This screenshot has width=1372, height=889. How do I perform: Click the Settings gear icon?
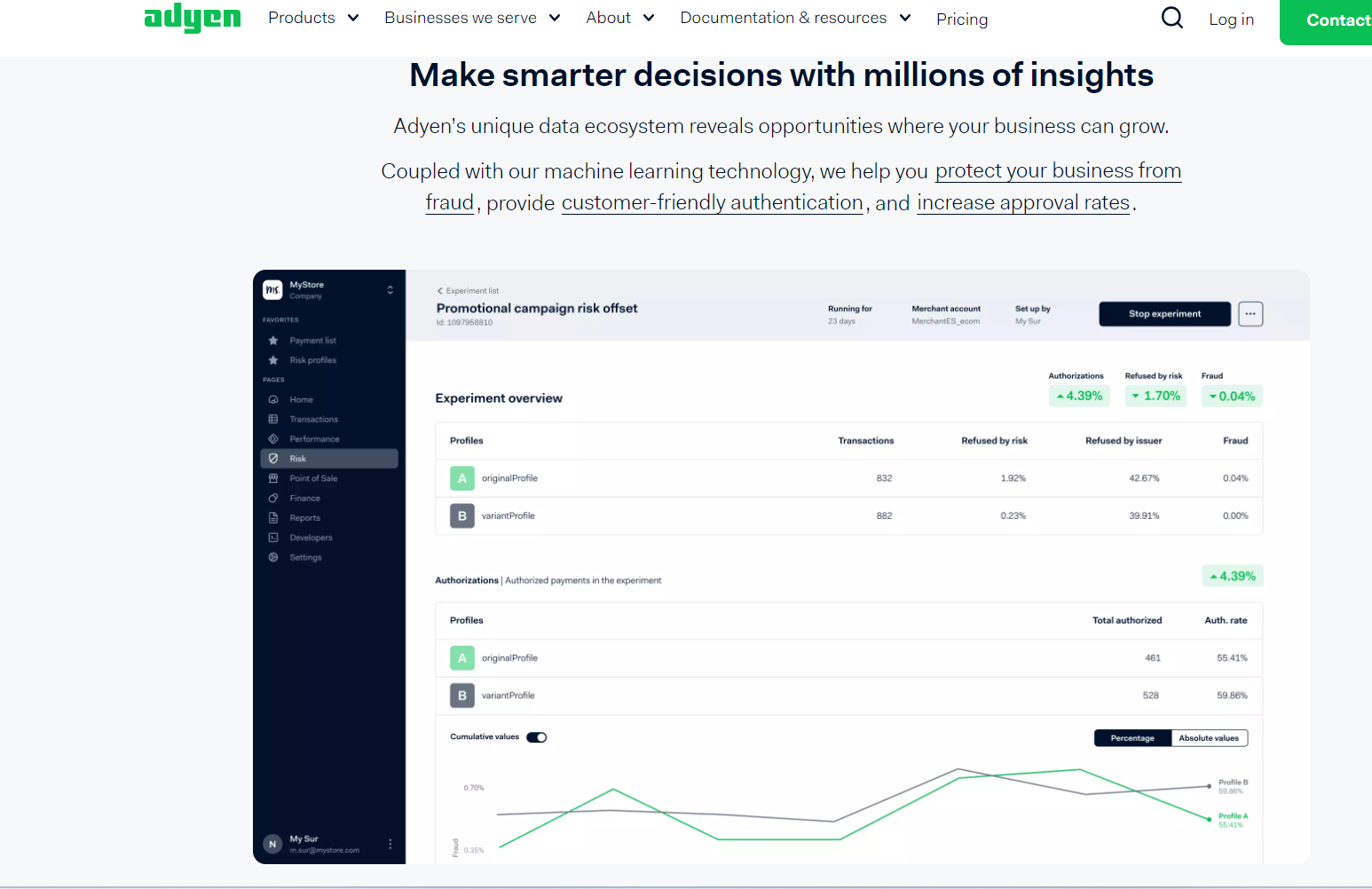[273, 557]
